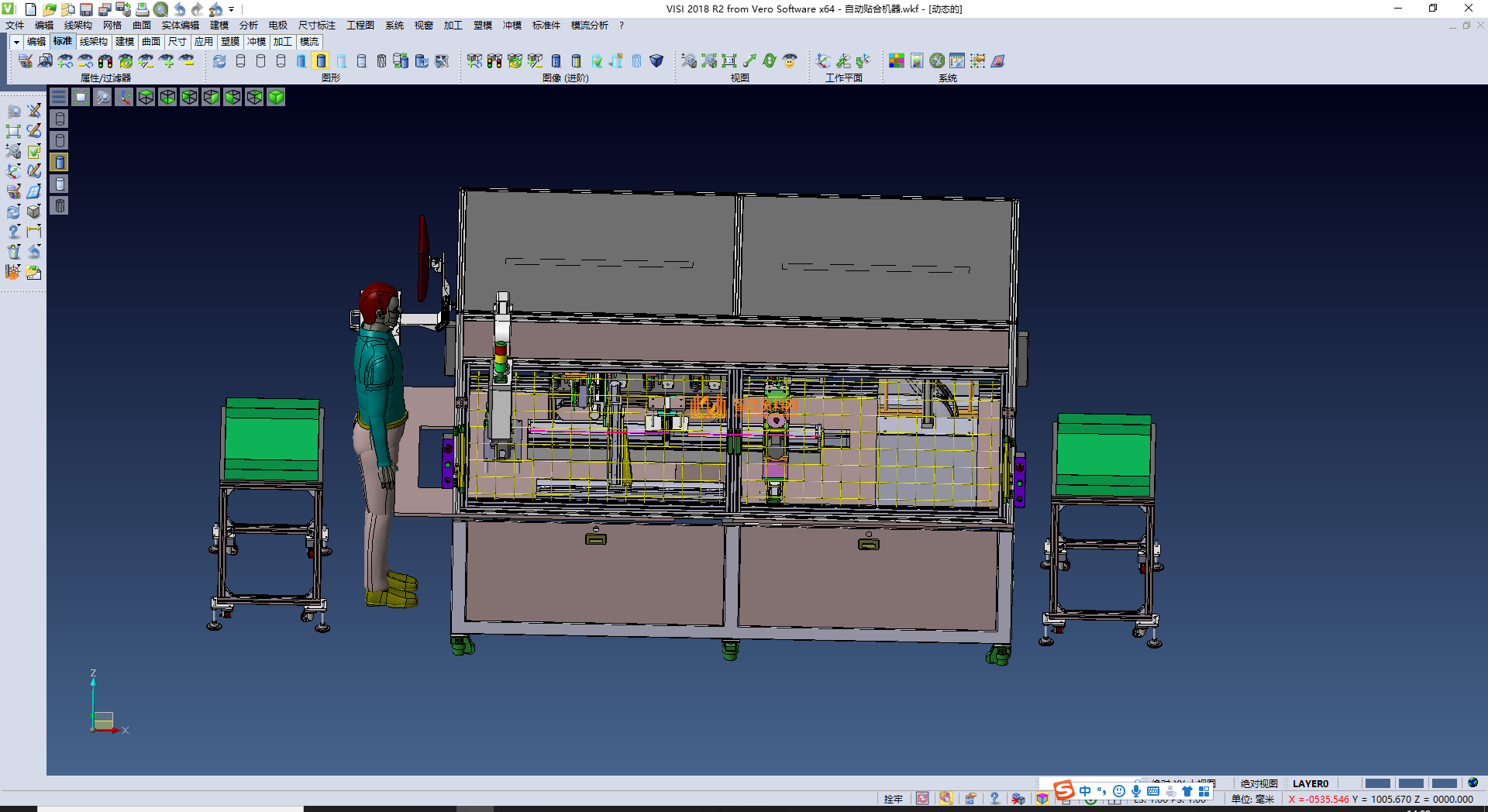The width and height of the screenshot is (1488, 812).
Task: Toggle the wireframe cylinder display mode in 图形 group
Action: point(240,60)
